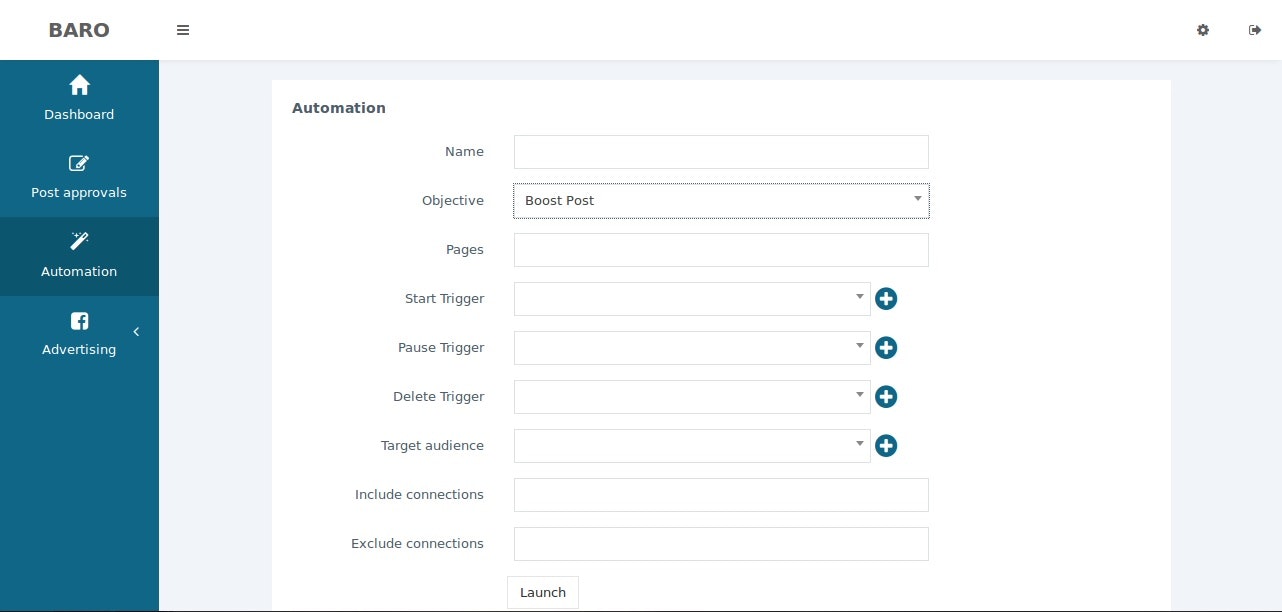Add a new Start Trigger with plus icon
Viewport: 1282px width, 612px height.
tap(886, 299)
